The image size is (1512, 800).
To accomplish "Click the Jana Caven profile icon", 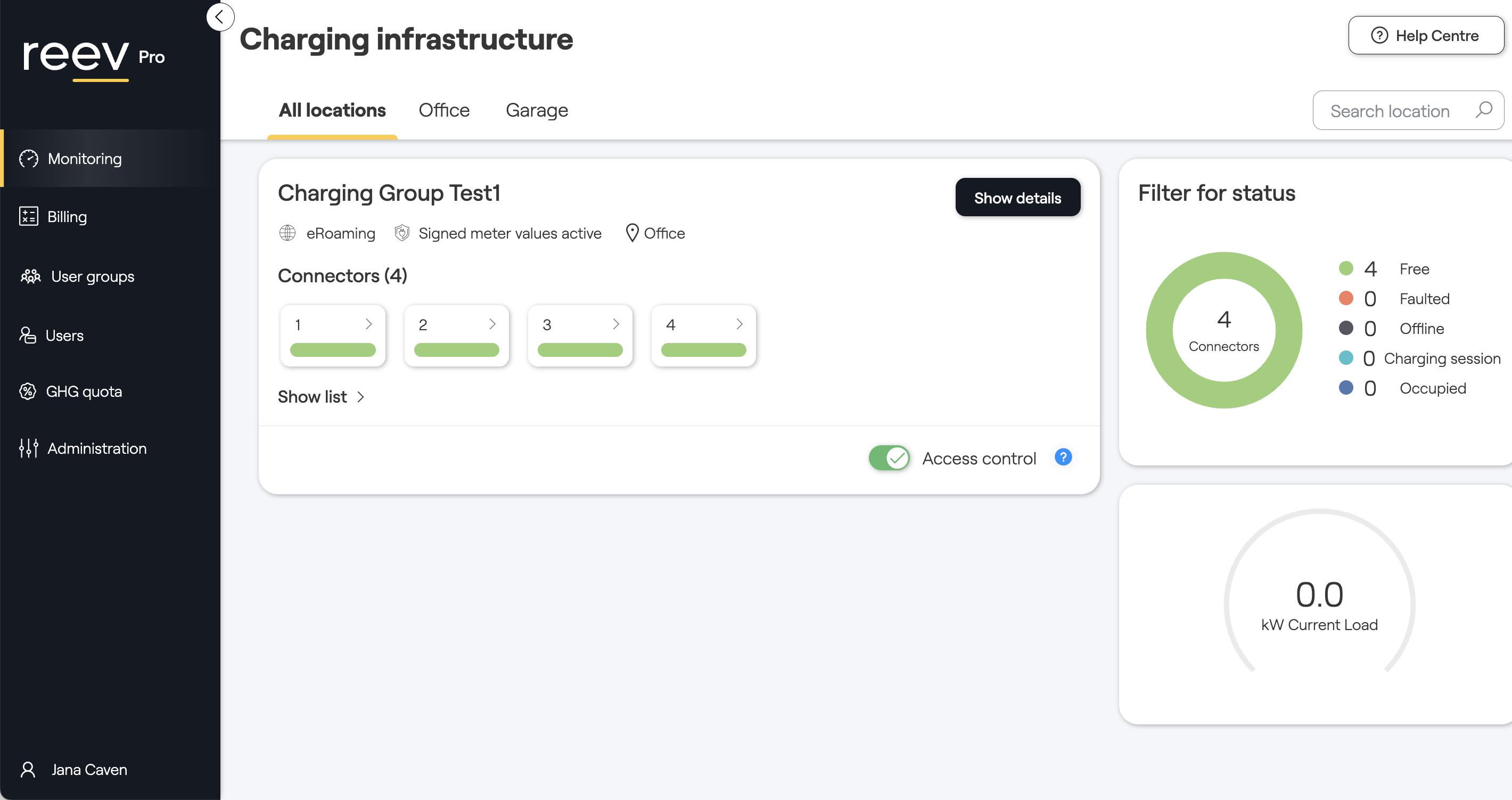I will tap(28, 770).
